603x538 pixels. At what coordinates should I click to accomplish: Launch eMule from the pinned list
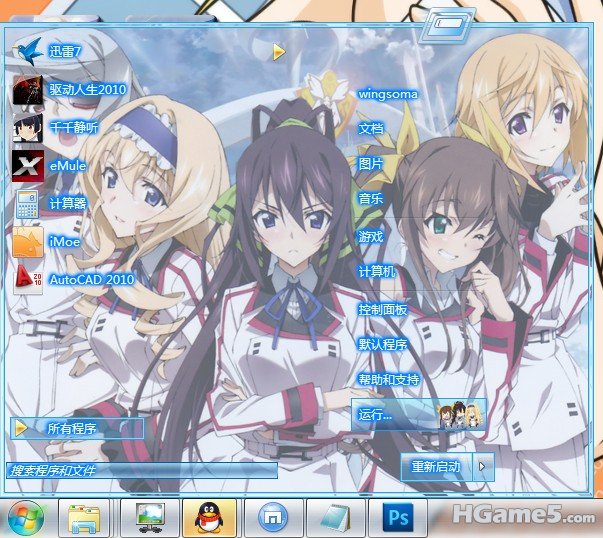pyautogui.click(x=28, y=165)
